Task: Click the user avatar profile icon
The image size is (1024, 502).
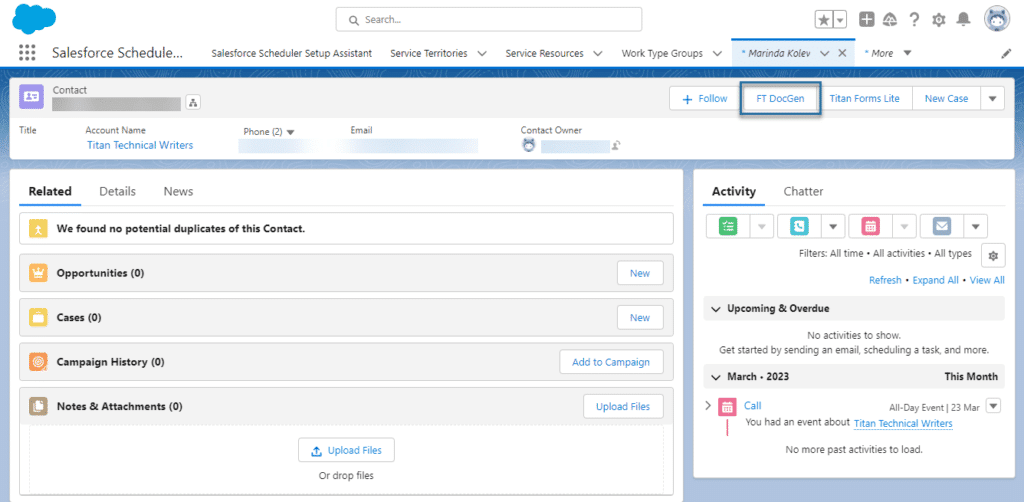Action: click(996, 19)
